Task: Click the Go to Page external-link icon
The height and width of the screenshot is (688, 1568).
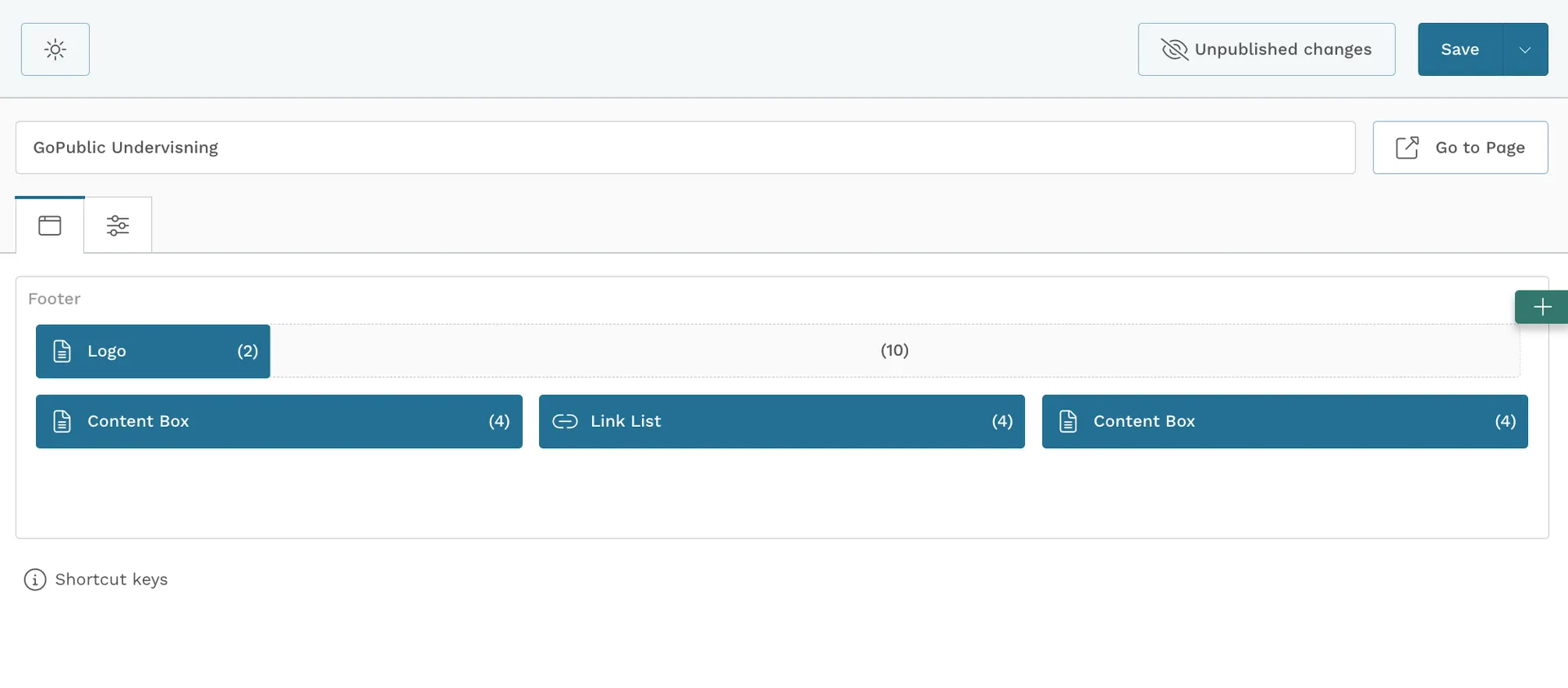Action: click(1407, 148)
